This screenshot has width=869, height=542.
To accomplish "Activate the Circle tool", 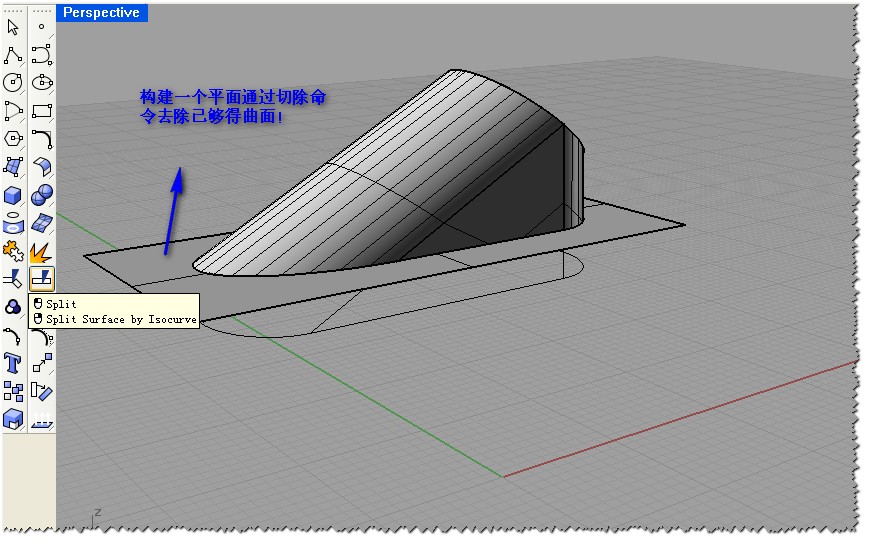I will (x=13, y=83).
